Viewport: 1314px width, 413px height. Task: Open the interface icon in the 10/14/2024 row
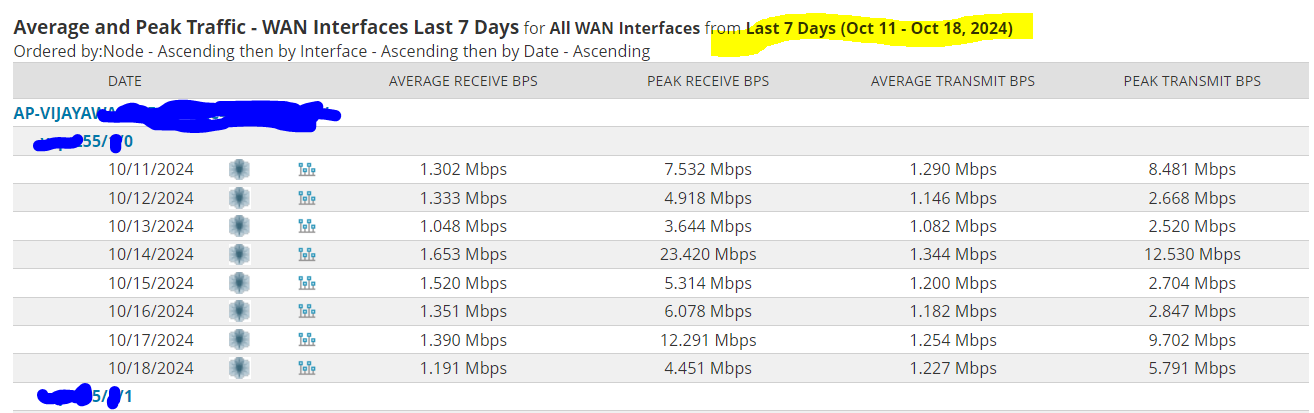pyautogui.click(x=307, y=255)
